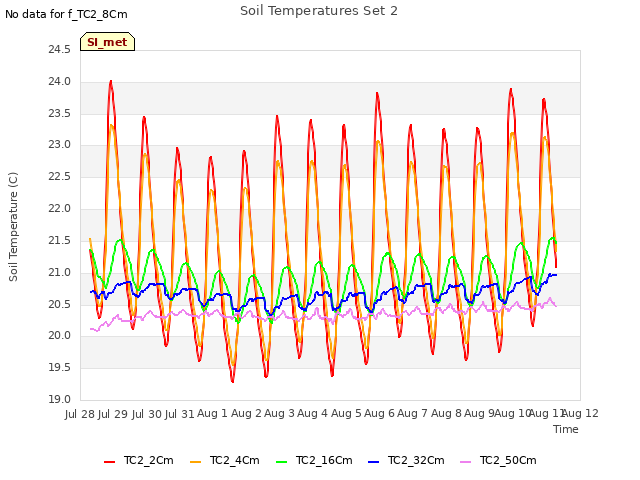
Task: Click the TC2_4Cm legend entry
Action: pyautogui.click(x=225, y=460)
